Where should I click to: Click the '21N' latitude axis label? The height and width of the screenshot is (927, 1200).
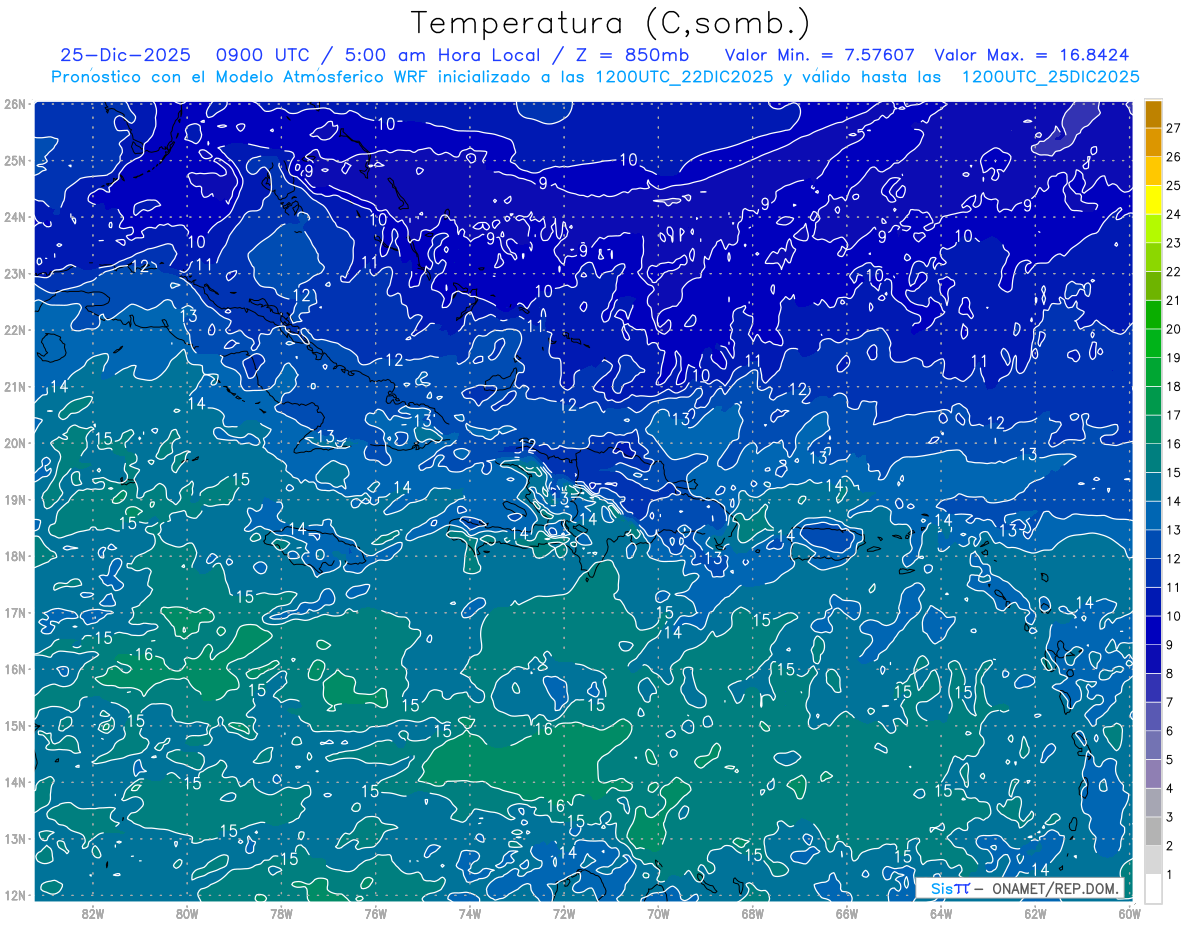pos(14,387)
